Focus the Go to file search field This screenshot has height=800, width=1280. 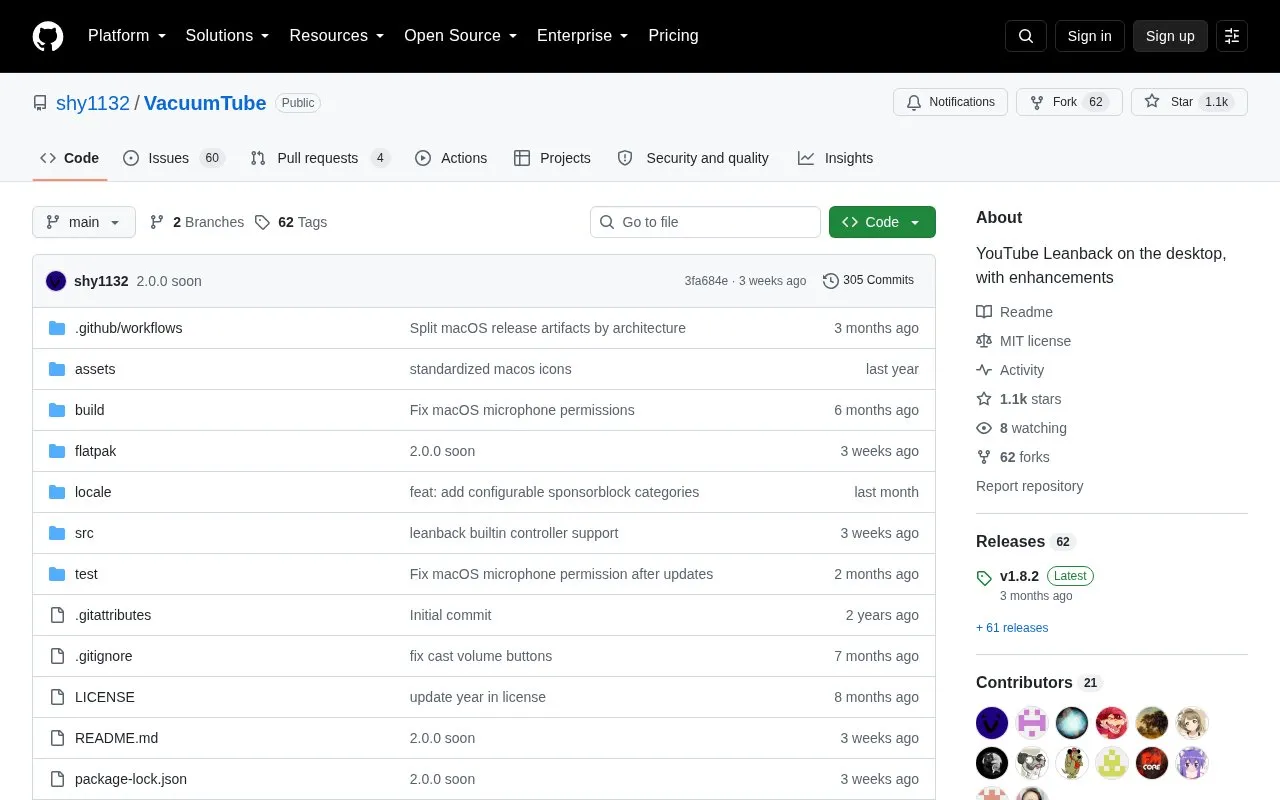click(x=705, y=222)
